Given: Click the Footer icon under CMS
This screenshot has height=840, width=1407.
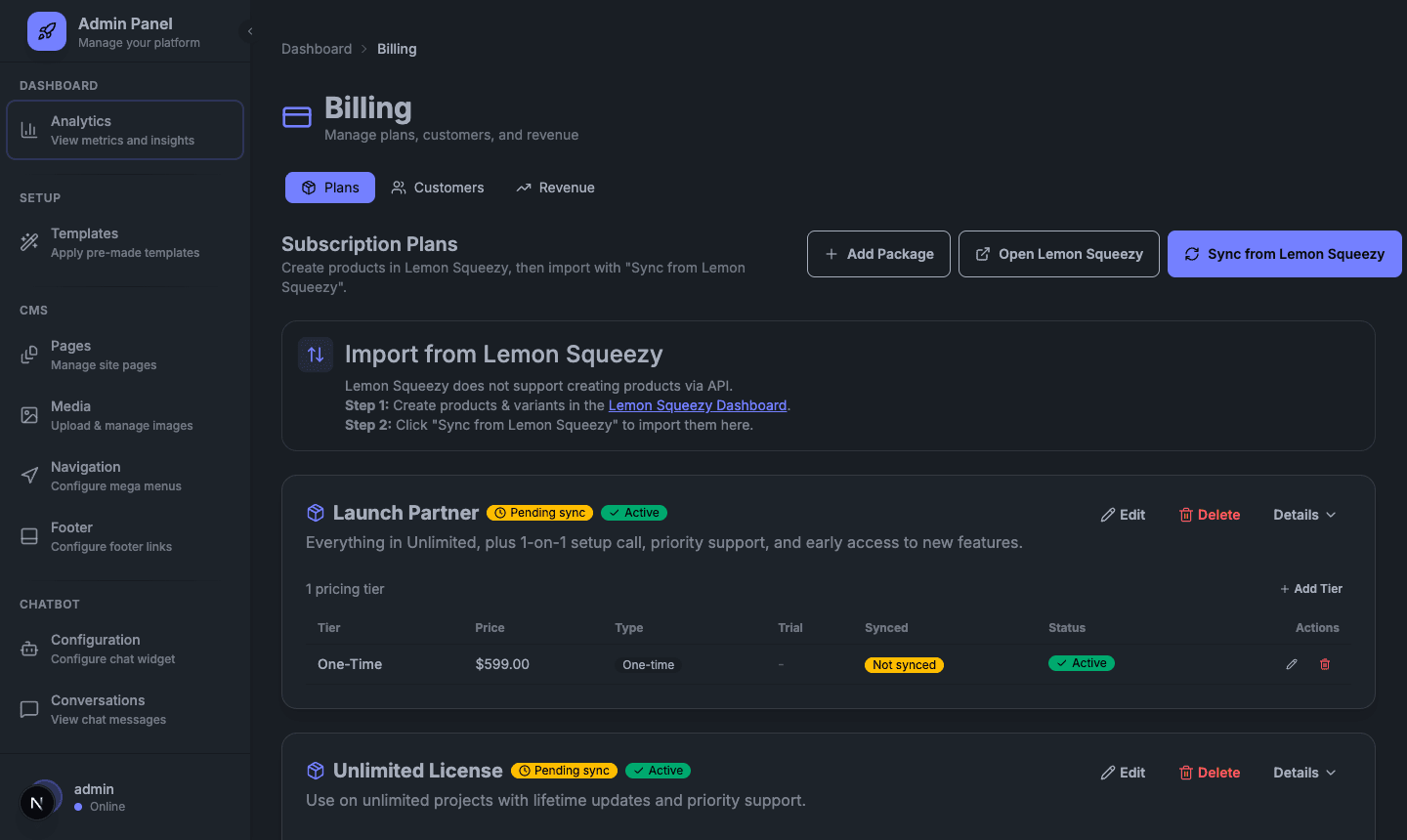Looking at the screenshot, I should tap(30, 535).
